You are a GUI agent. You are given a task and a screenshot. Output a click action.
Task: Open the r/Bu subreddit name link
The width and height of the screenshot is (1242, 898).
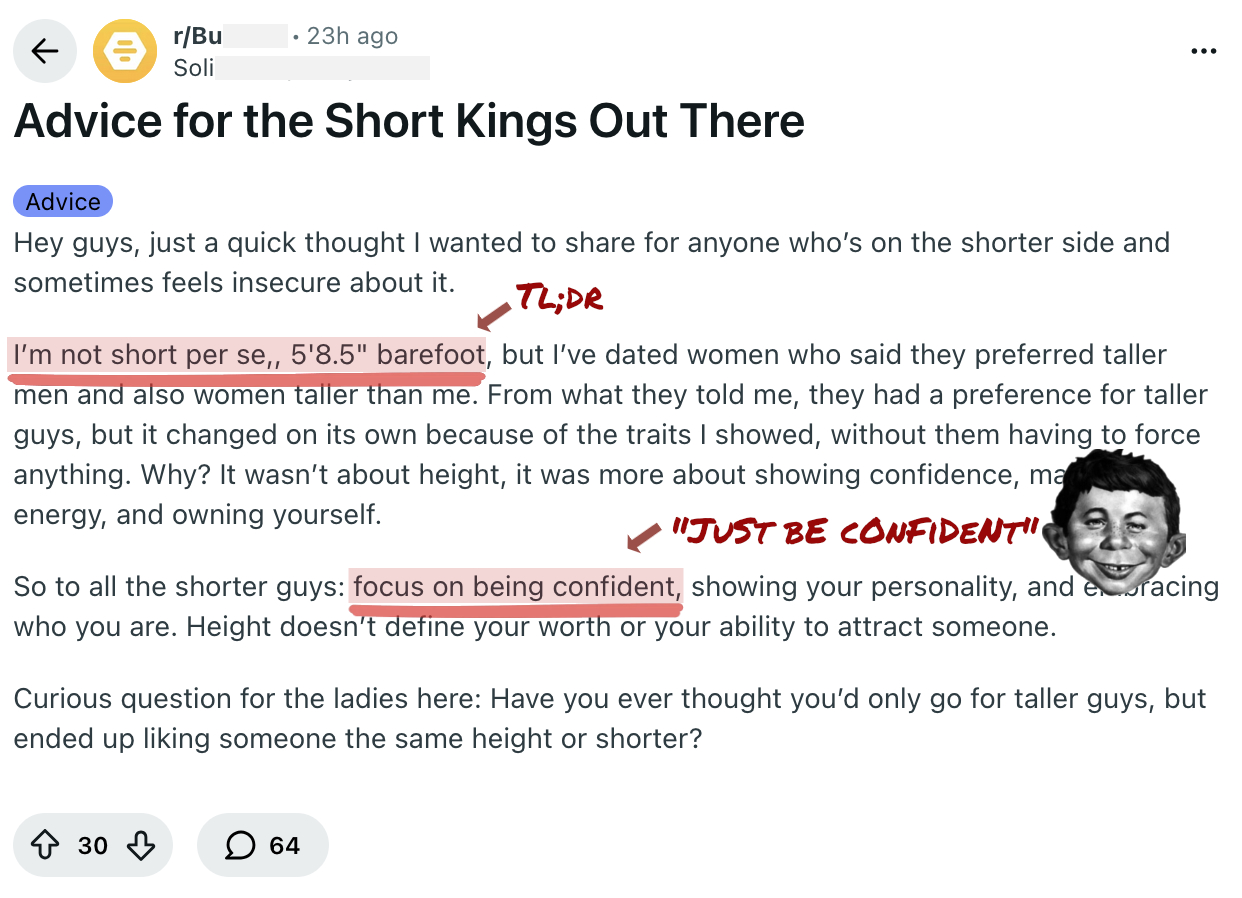click(x=198, y=37)
